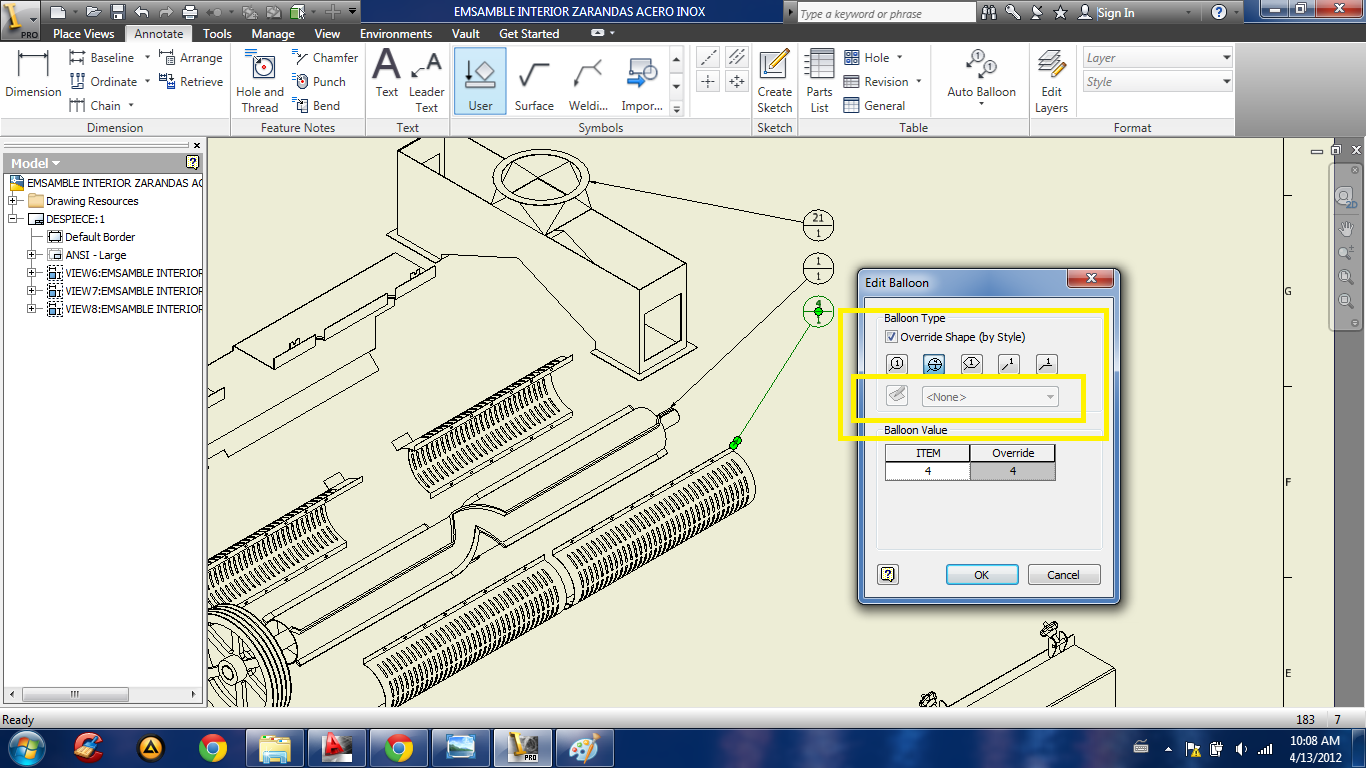Select the first circular balloon shape
The height and width of the screenshot is (768, 1366).
click(x=897, y=365)
